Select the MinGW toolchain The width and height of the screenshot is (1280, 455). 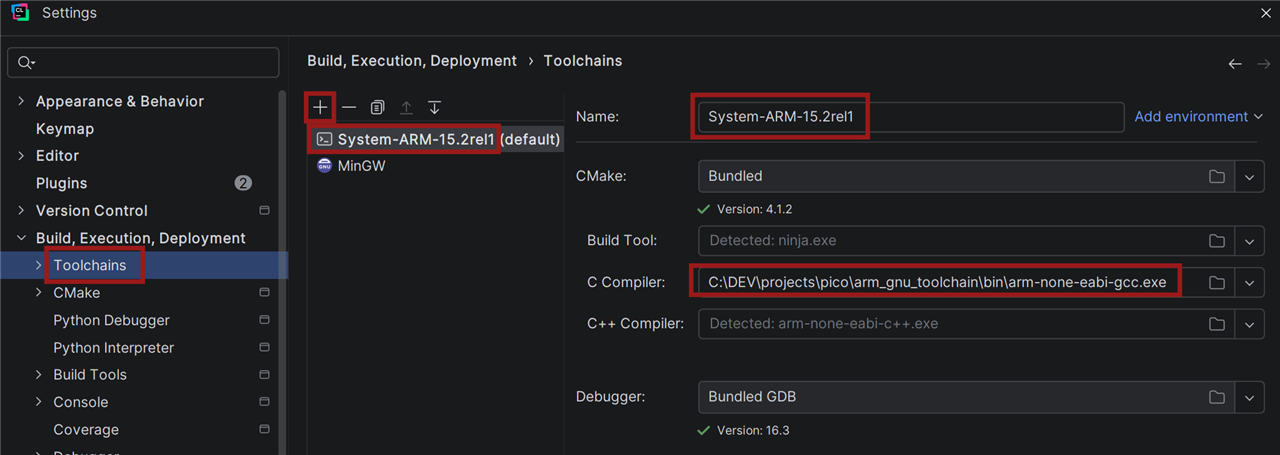click(x=361, y=166)
